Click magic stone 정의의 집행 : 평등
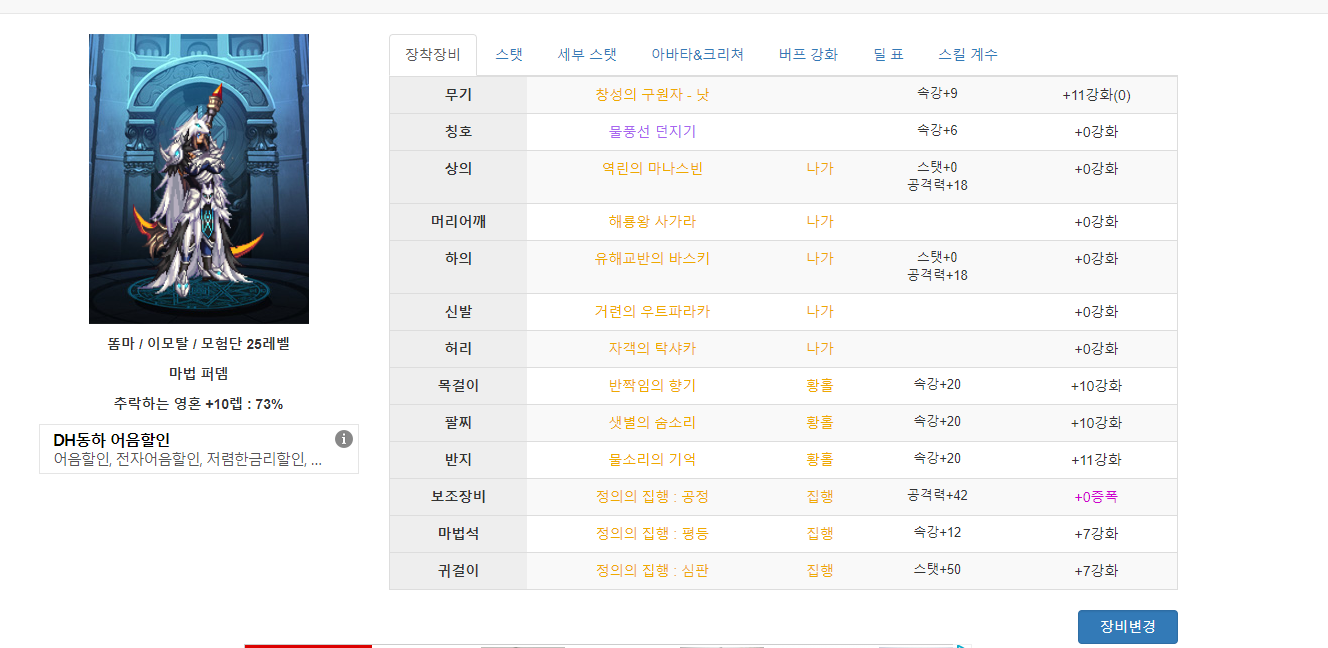Viewport: 1328px width, 648px height. (x=652, y=534)
